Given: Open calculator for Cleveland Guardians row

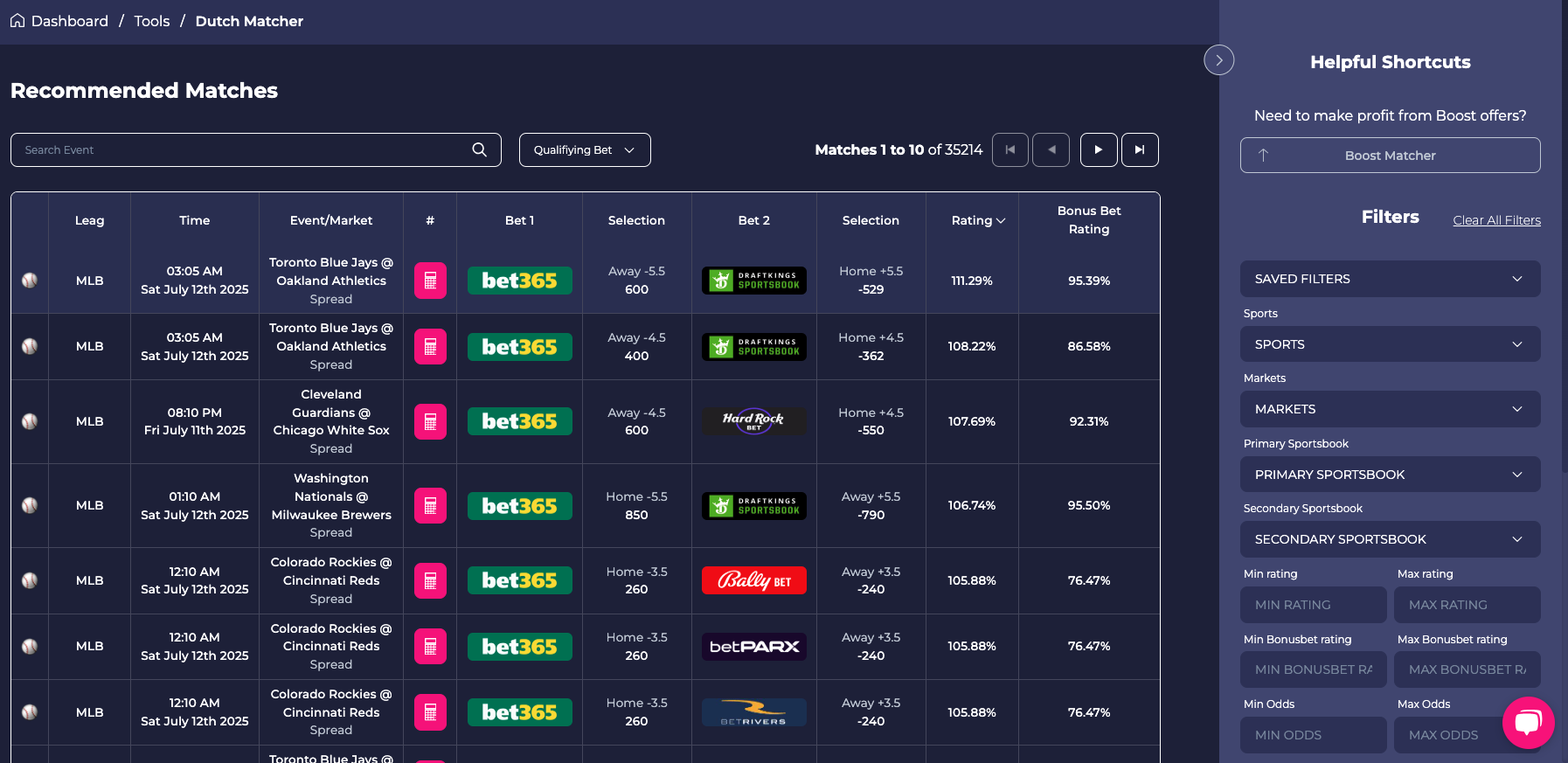Looking at the screenshot, I should [x=430, y=421].
